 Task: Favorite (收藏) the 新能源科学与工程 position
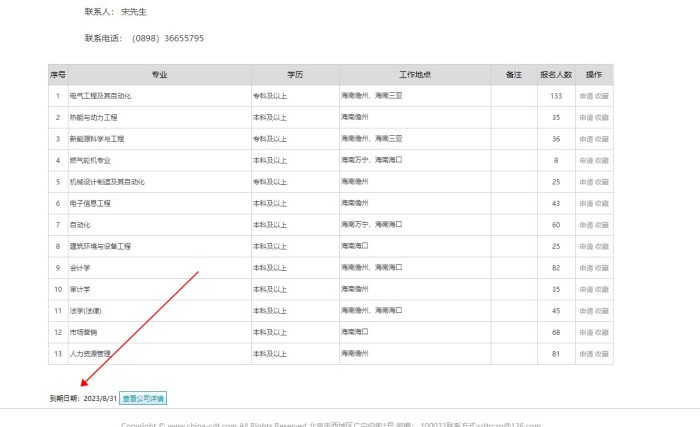tap(602, 139)
